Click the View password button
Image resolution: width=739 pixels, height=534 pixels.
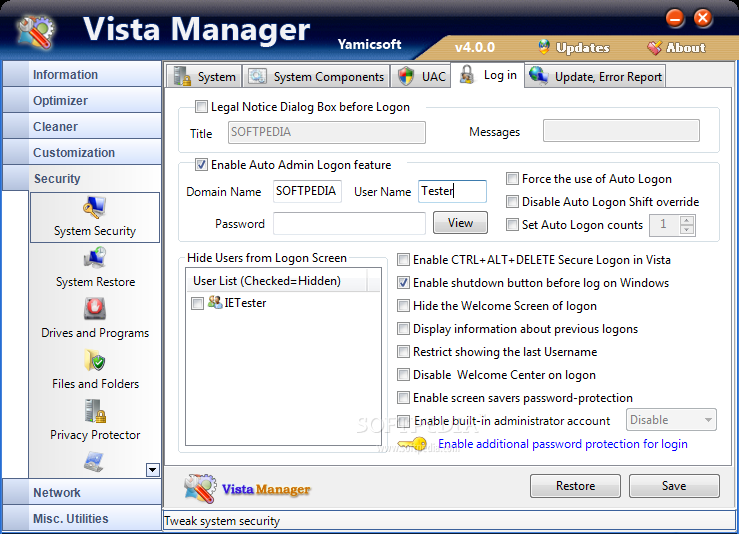click(x=460, y=223)
